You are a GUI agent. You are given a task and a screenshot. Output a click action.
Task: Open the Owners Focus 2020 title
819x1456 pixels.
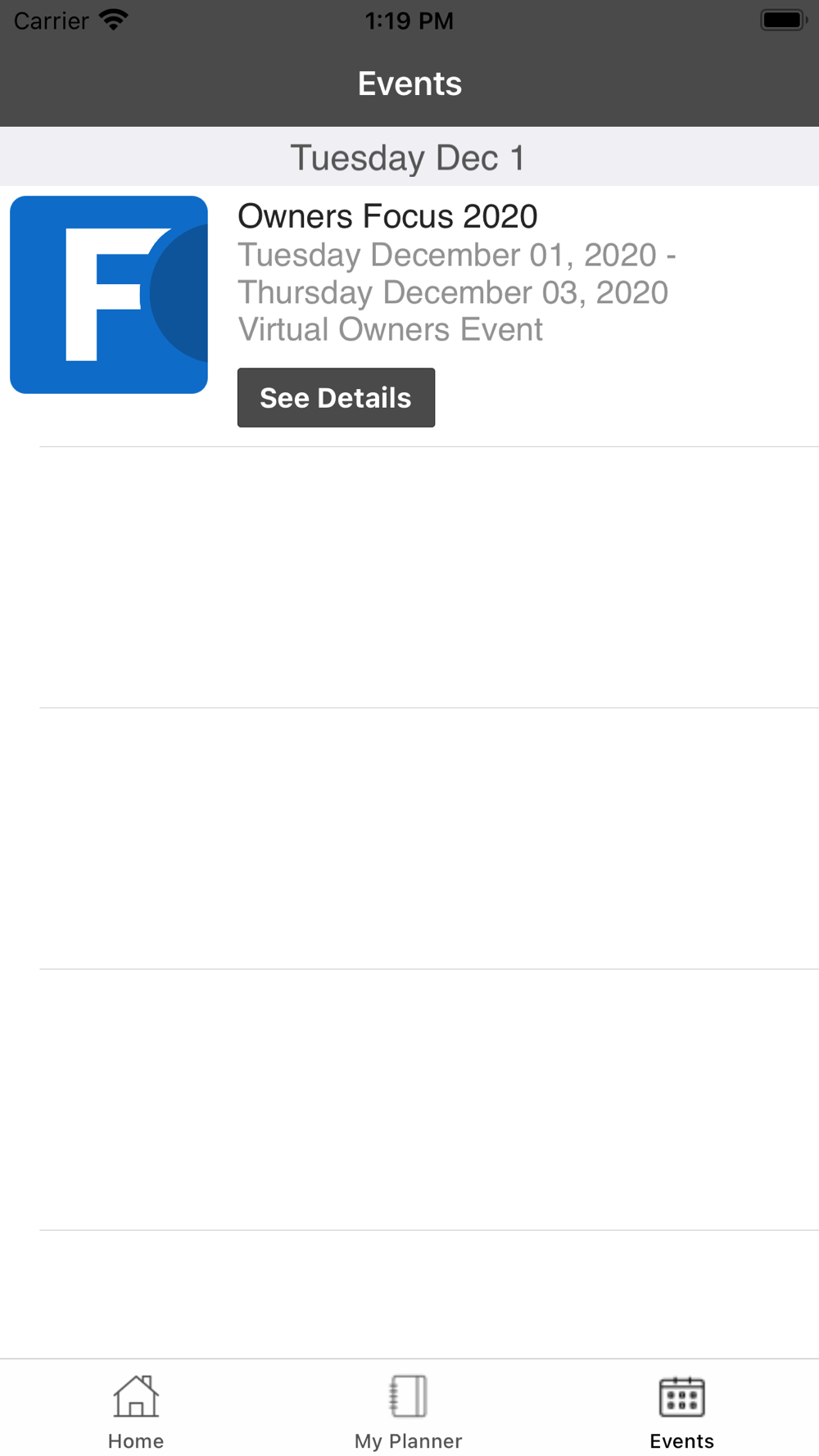tap(387, 216)
